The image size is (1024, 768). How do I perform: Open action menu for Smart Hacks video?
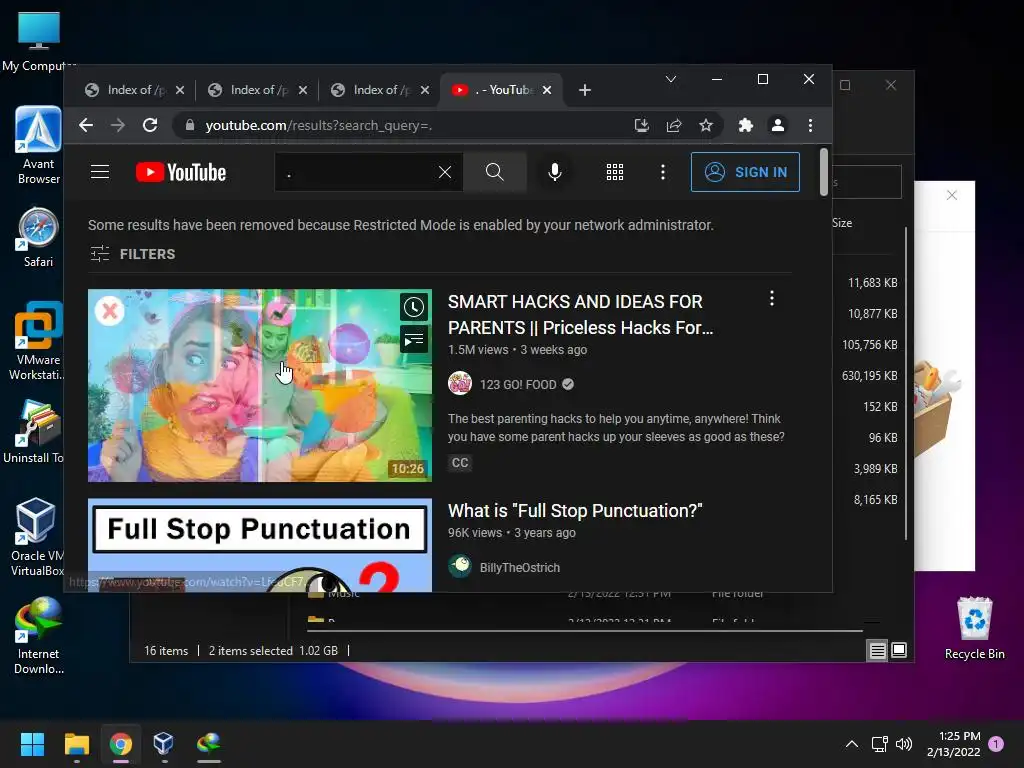[772, 298]
